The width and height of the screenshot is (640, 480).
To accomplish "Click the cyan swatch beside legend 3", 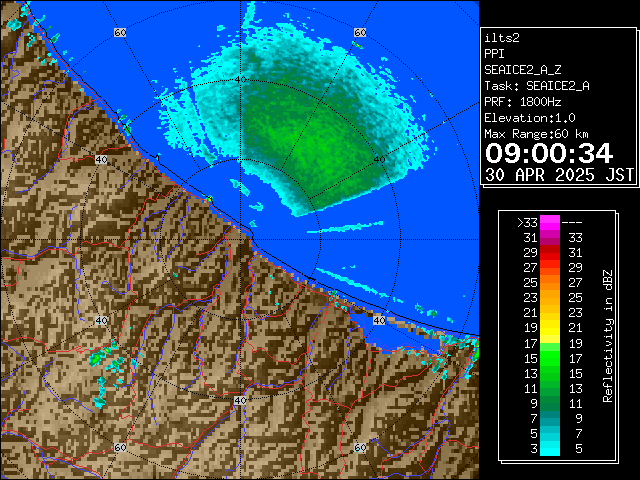I will [550, 448].
